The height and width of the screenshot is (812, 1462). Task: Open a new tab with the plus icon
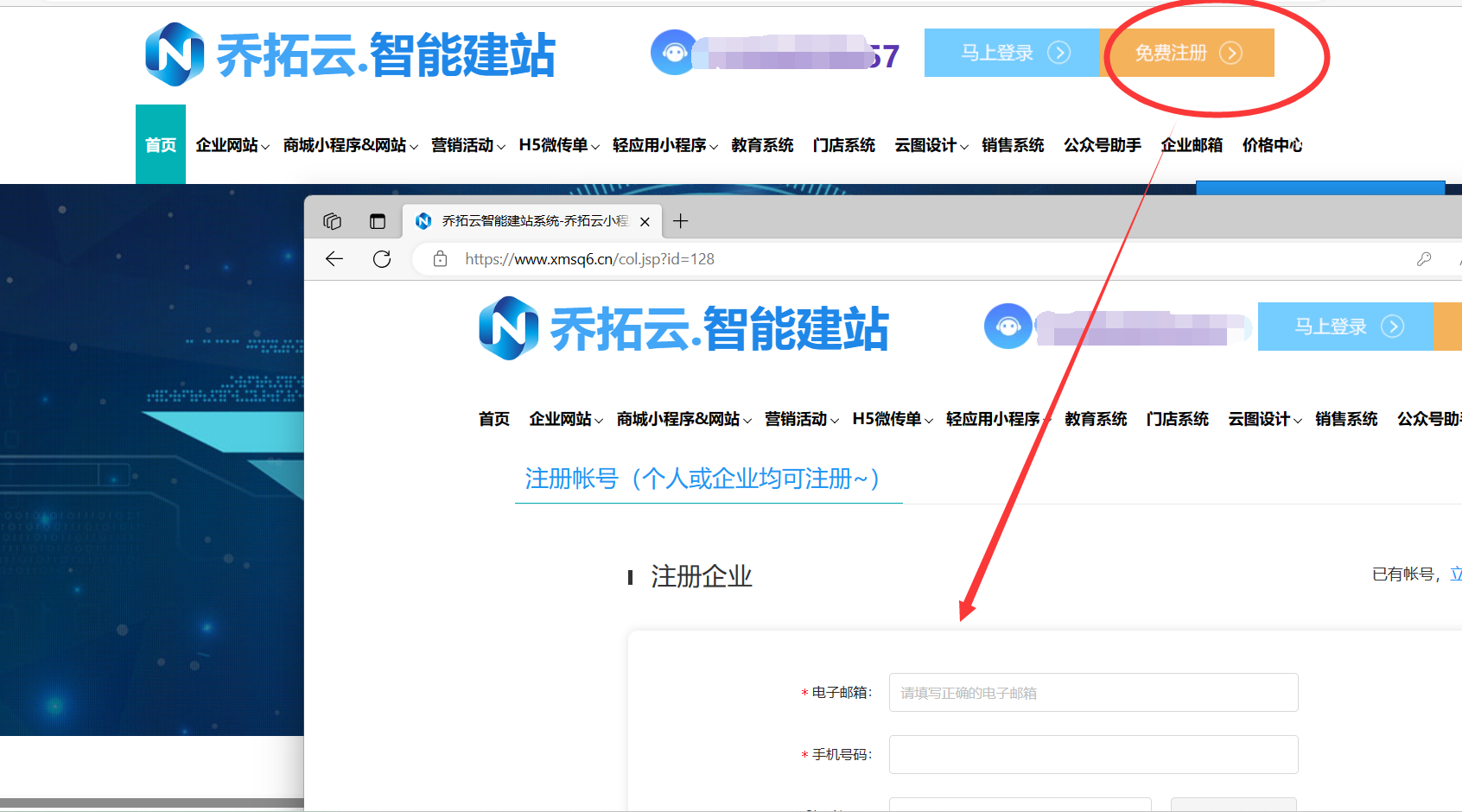(x=681, y=221)
